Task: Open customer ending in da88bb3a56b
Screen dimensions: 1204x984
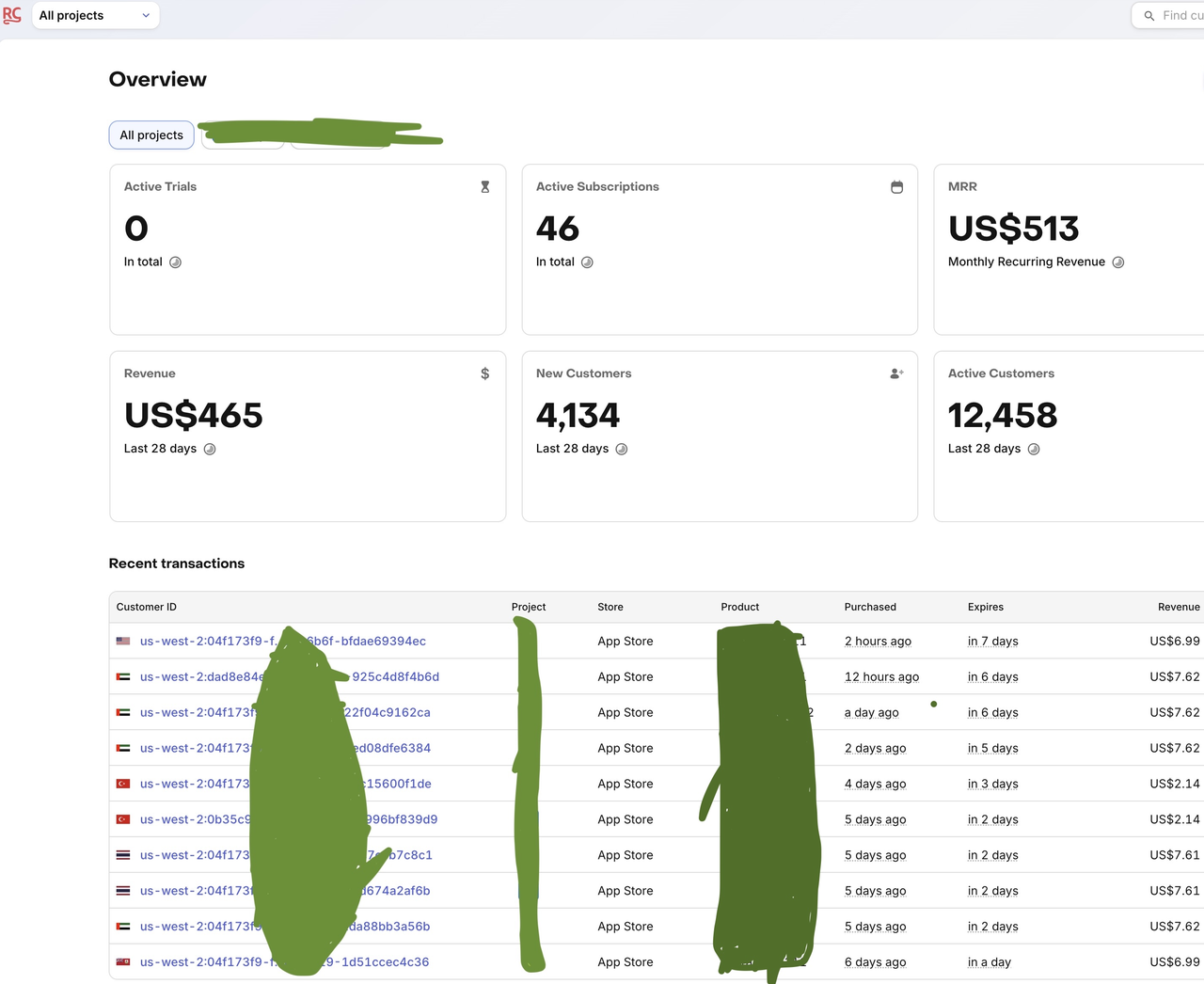Action: (x=285, y=928)
